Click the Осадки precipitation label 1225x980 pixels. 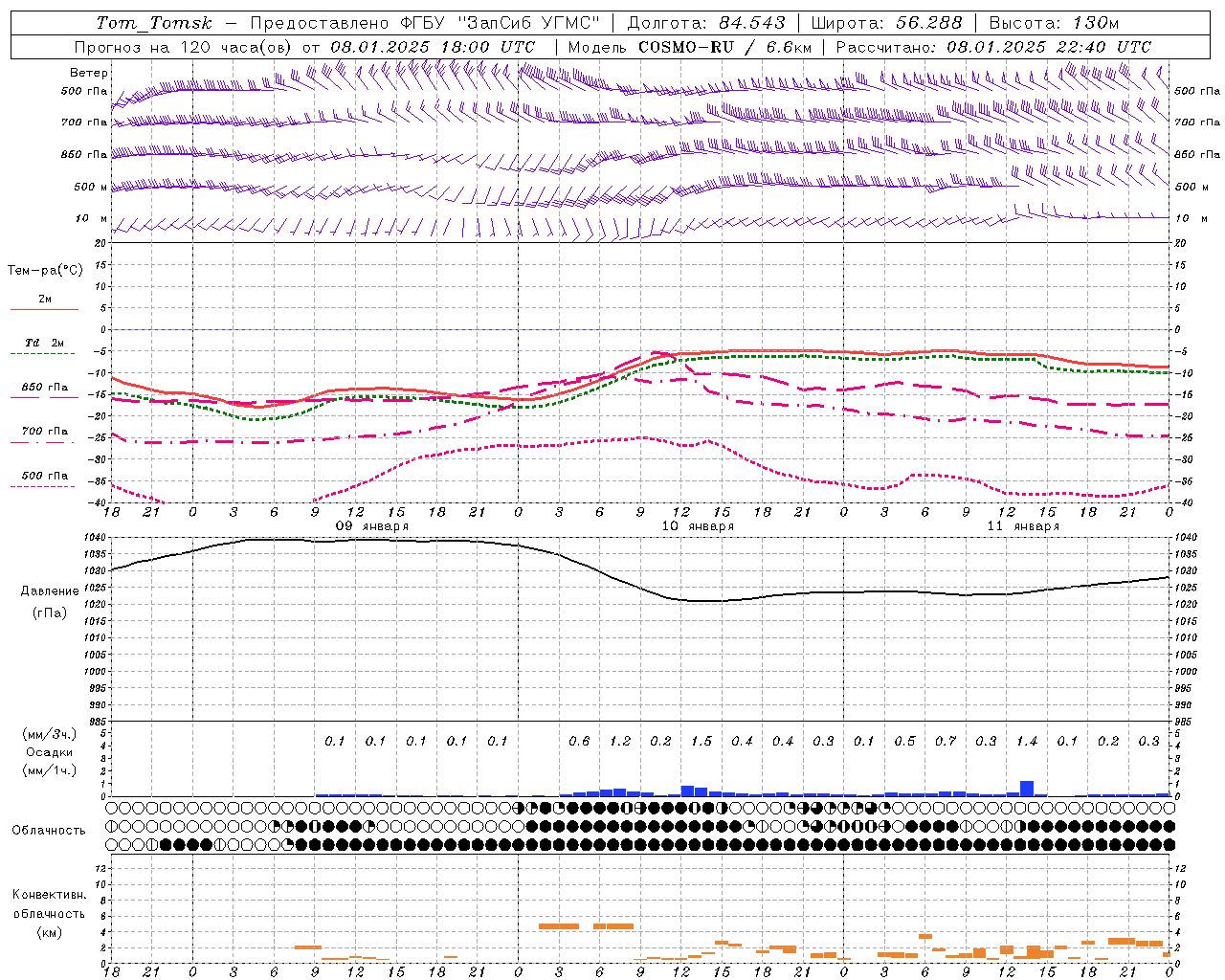(48, 753)
